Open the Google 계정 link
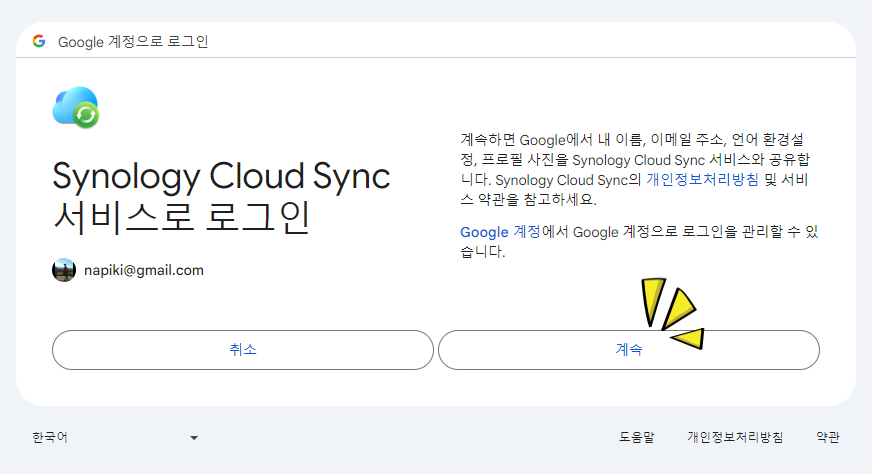 pos(500,232)
